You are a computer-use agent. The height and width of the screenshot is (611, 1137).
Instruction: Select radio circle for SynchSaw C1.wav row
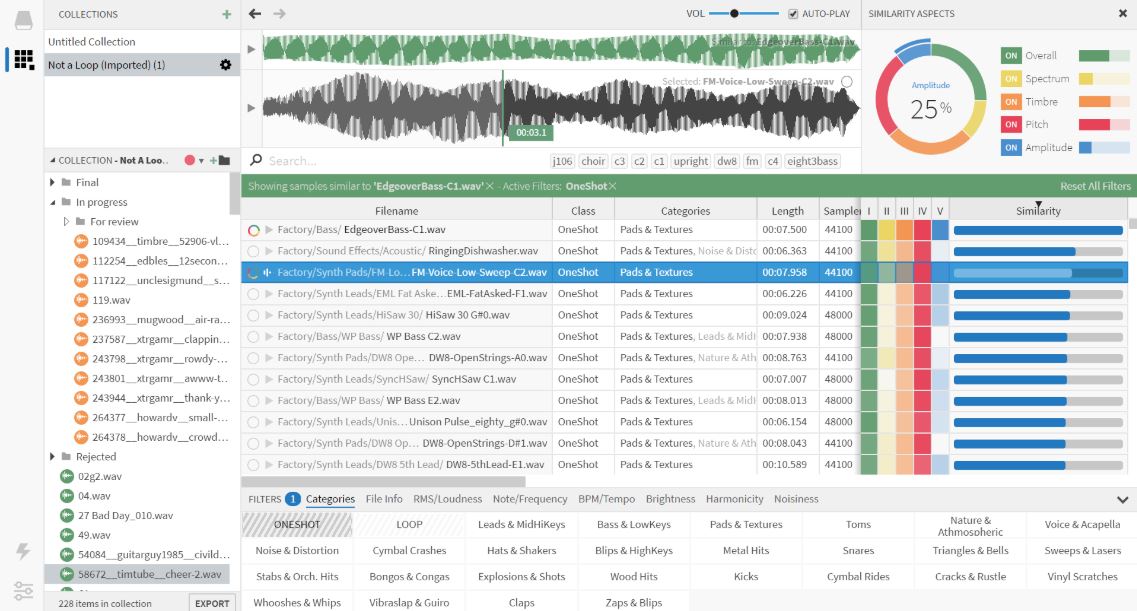[253, 379]
